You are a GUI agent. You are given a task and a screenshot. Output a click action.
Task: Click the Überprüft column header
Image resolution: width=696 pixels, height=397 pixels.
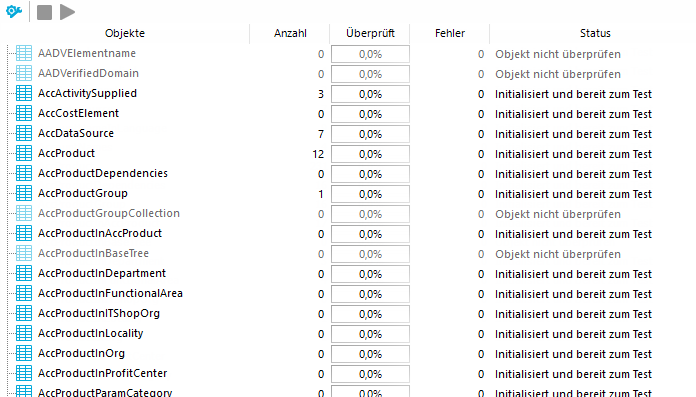[370, 33]
